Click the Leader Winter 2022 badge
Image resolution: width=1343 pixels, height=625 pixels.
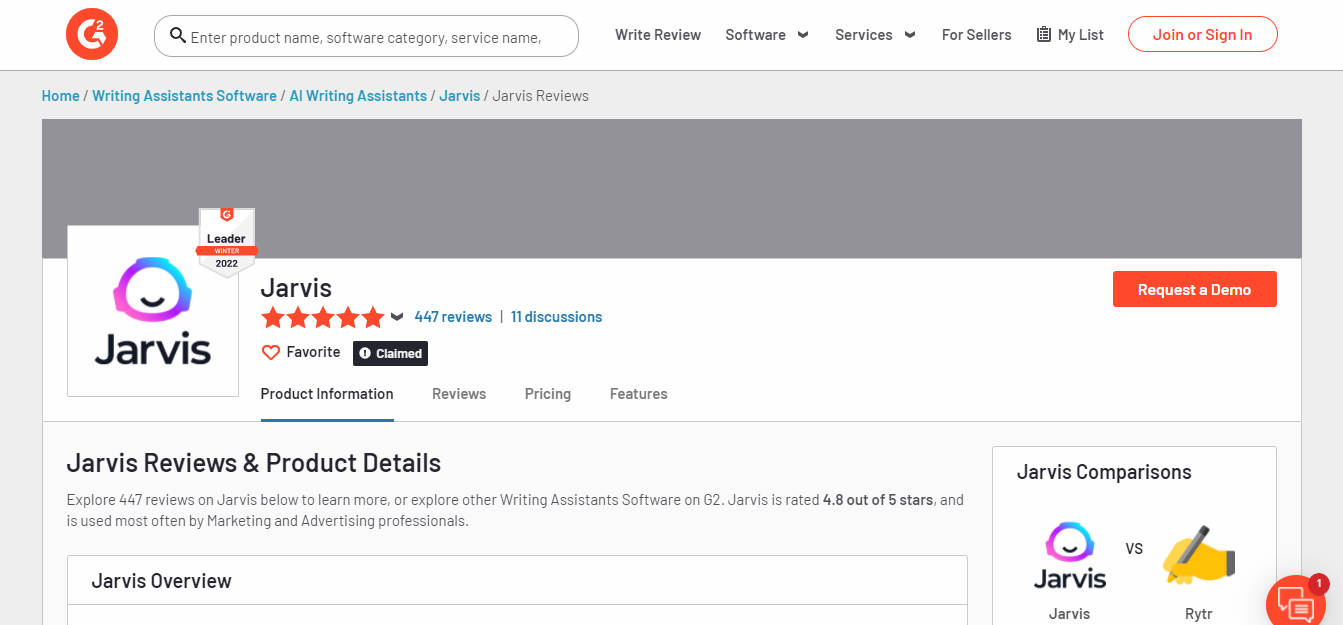point(226,242)
